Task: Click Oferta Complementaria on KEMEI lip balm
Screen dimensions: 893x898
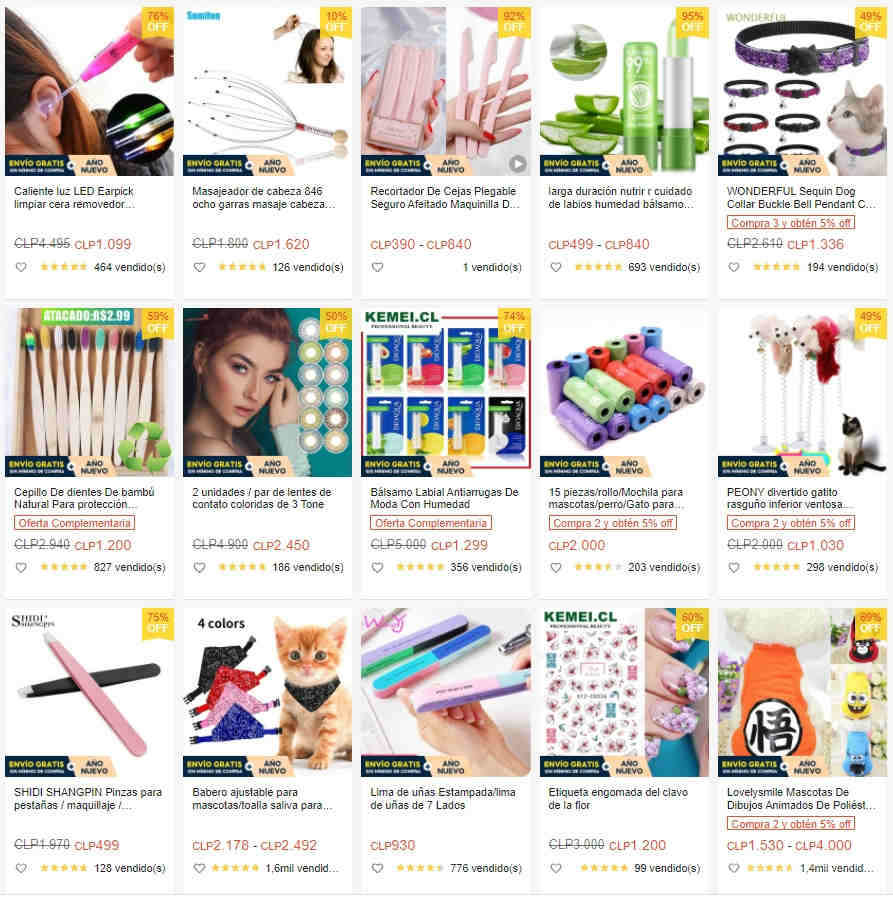Action: tap(431, 523)
